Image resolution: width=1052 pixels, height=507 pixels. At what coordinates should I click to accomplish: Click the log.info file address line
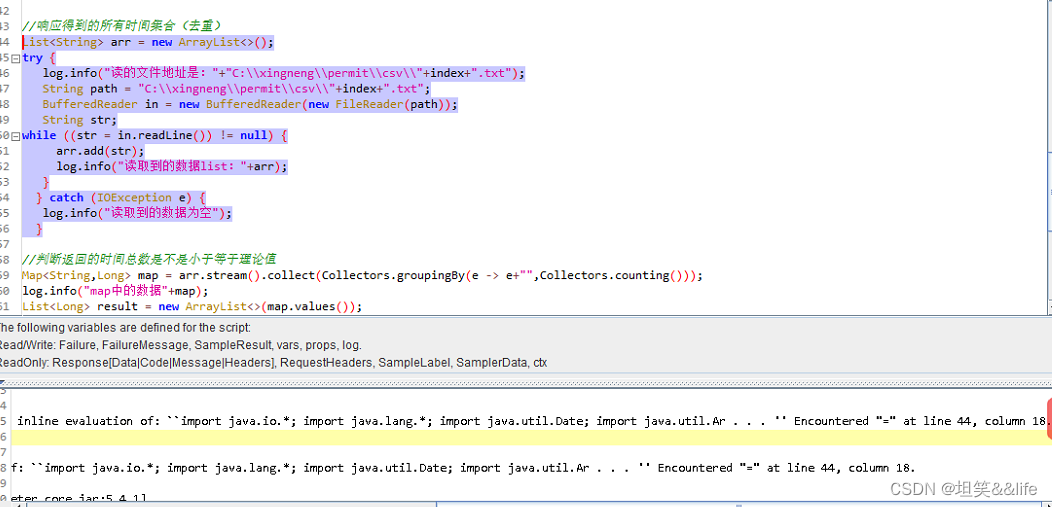click(x=284, y=73)
